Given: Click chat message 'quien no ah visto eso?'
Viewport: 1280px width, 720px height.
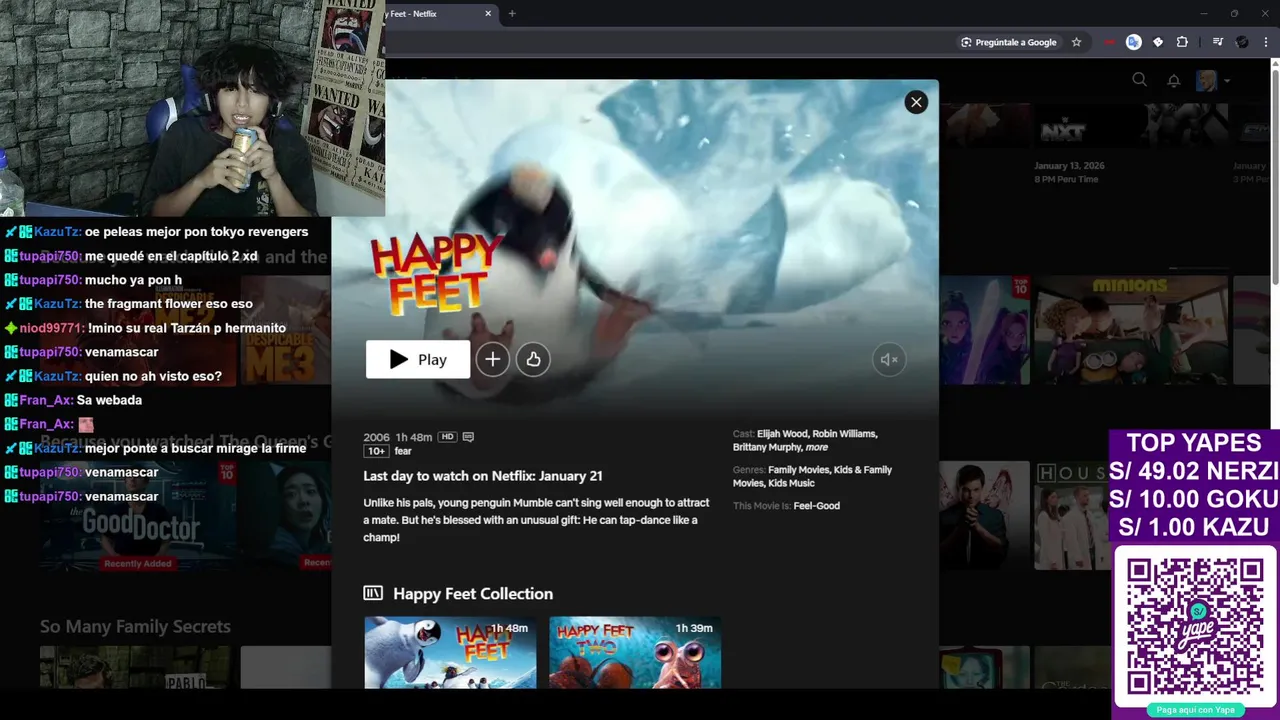Looking at the screenshot, I should [x=153, y=376].
